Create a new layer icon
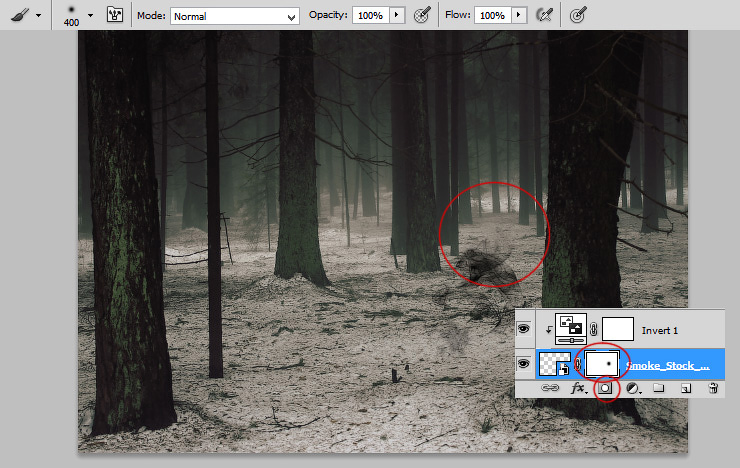The height and width of the screenshot is (468, 740). click(686, 388)
